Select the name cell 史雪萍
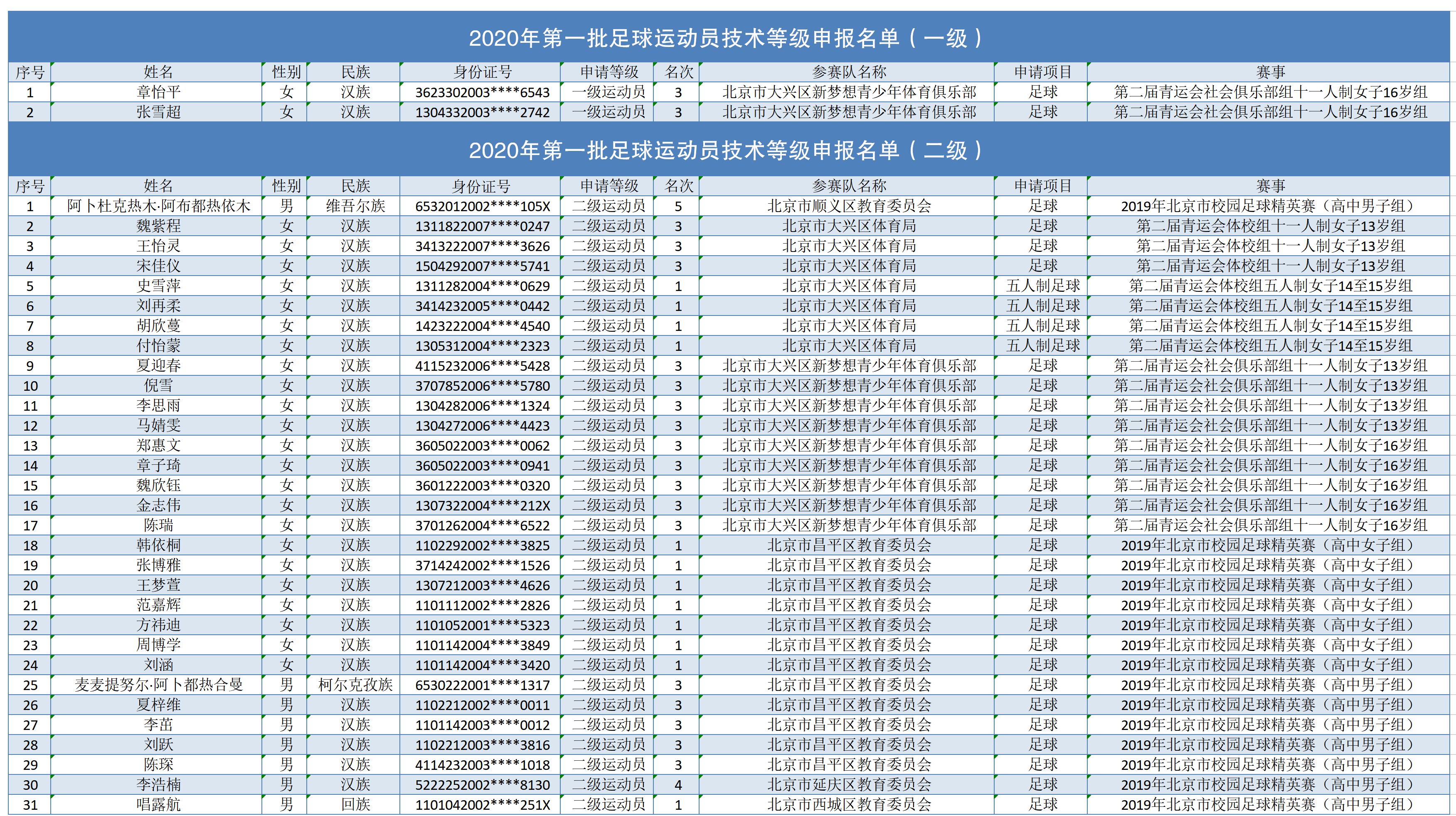This screenshot has width=1456, height=816. [158, 286]
